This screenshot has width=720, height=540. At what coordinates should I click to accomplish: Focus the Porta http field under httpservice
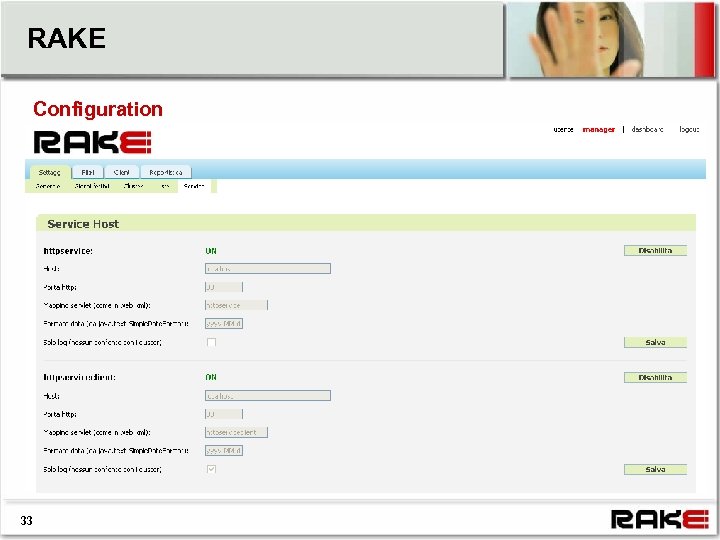tap(224, 287)
